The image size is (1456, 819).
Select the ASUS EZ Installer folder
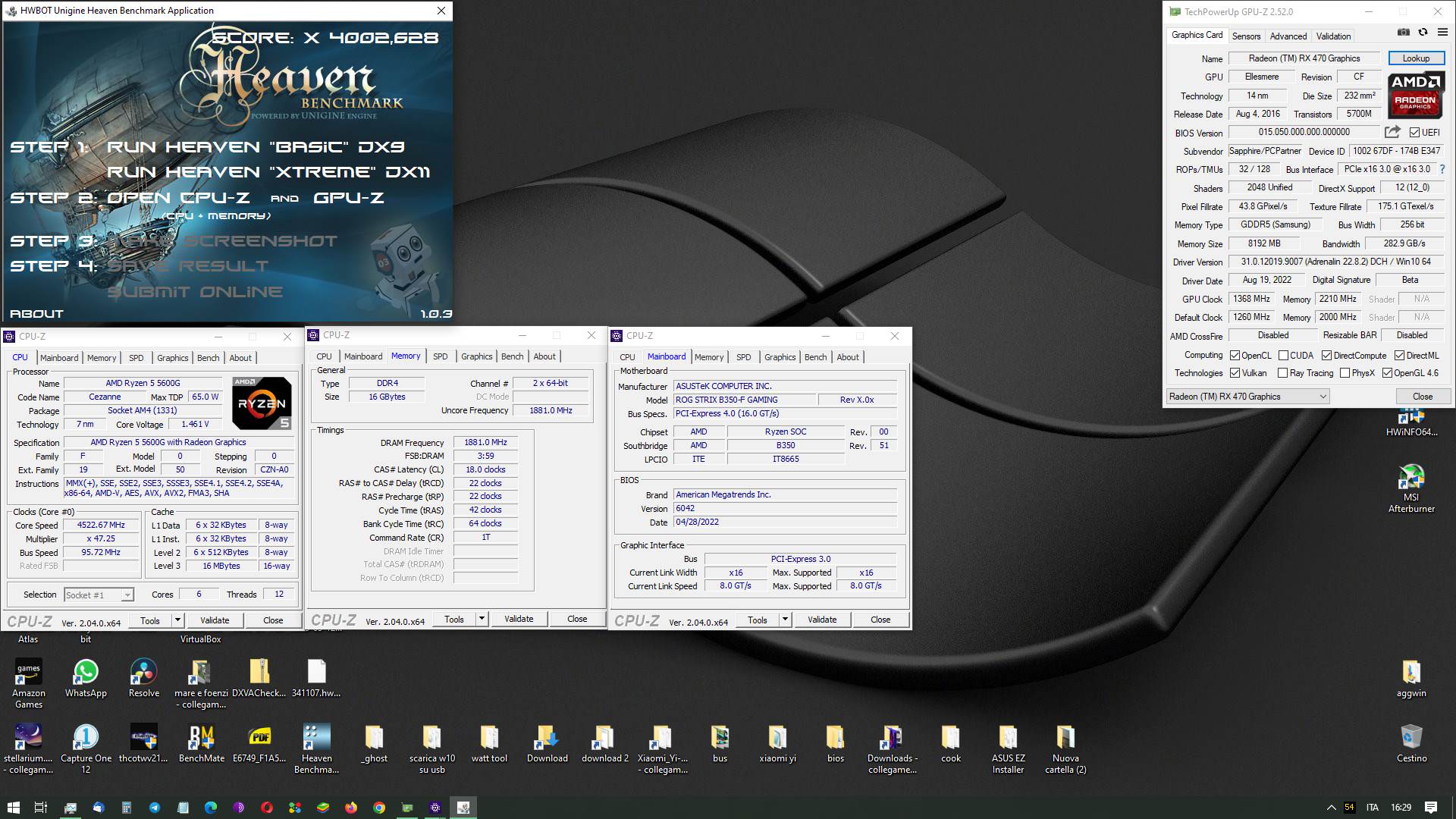(x=1008, y=748)
